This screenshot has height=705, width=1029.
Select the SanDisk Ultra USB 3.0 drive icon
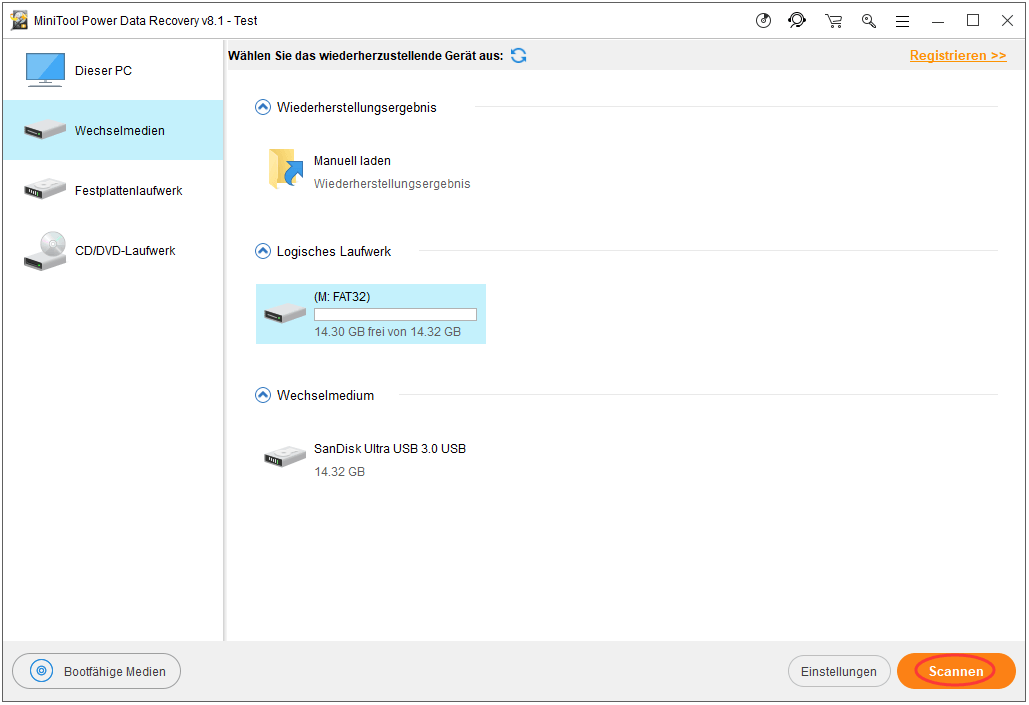285,457
